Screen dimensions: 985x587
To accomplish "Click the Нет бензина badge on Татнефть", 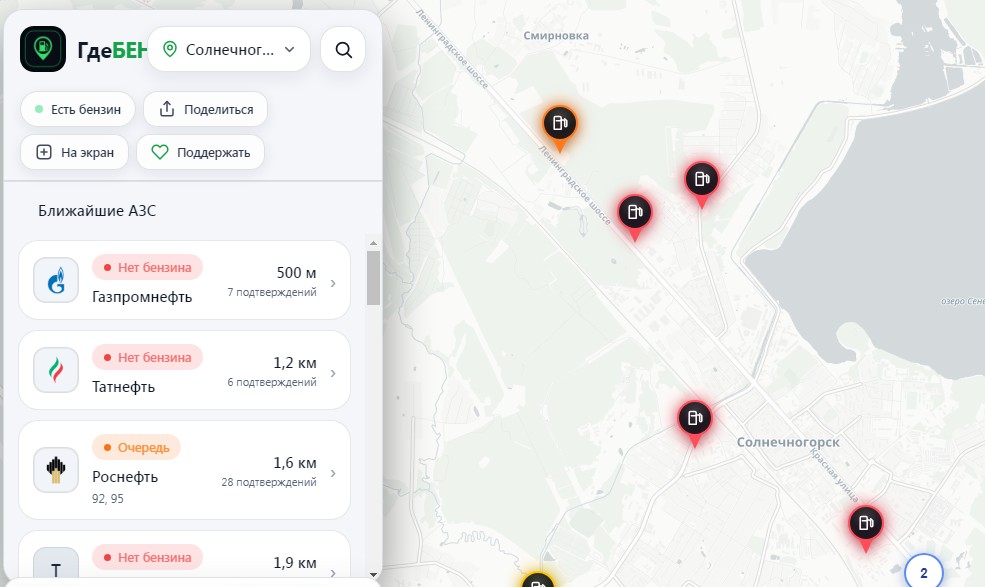I will coord(148,357).
